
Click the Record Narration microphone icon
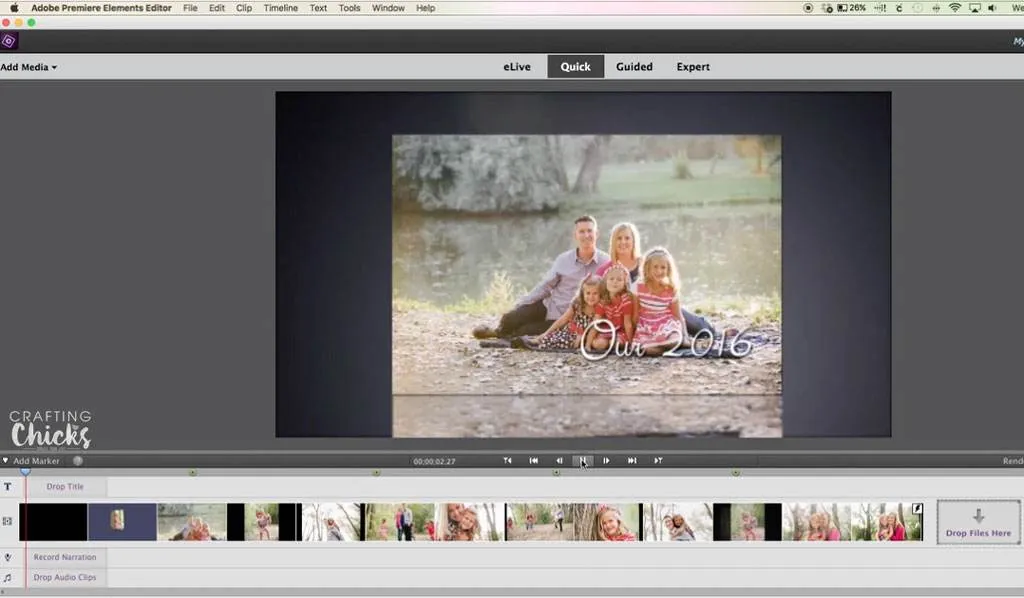(8, 556)
